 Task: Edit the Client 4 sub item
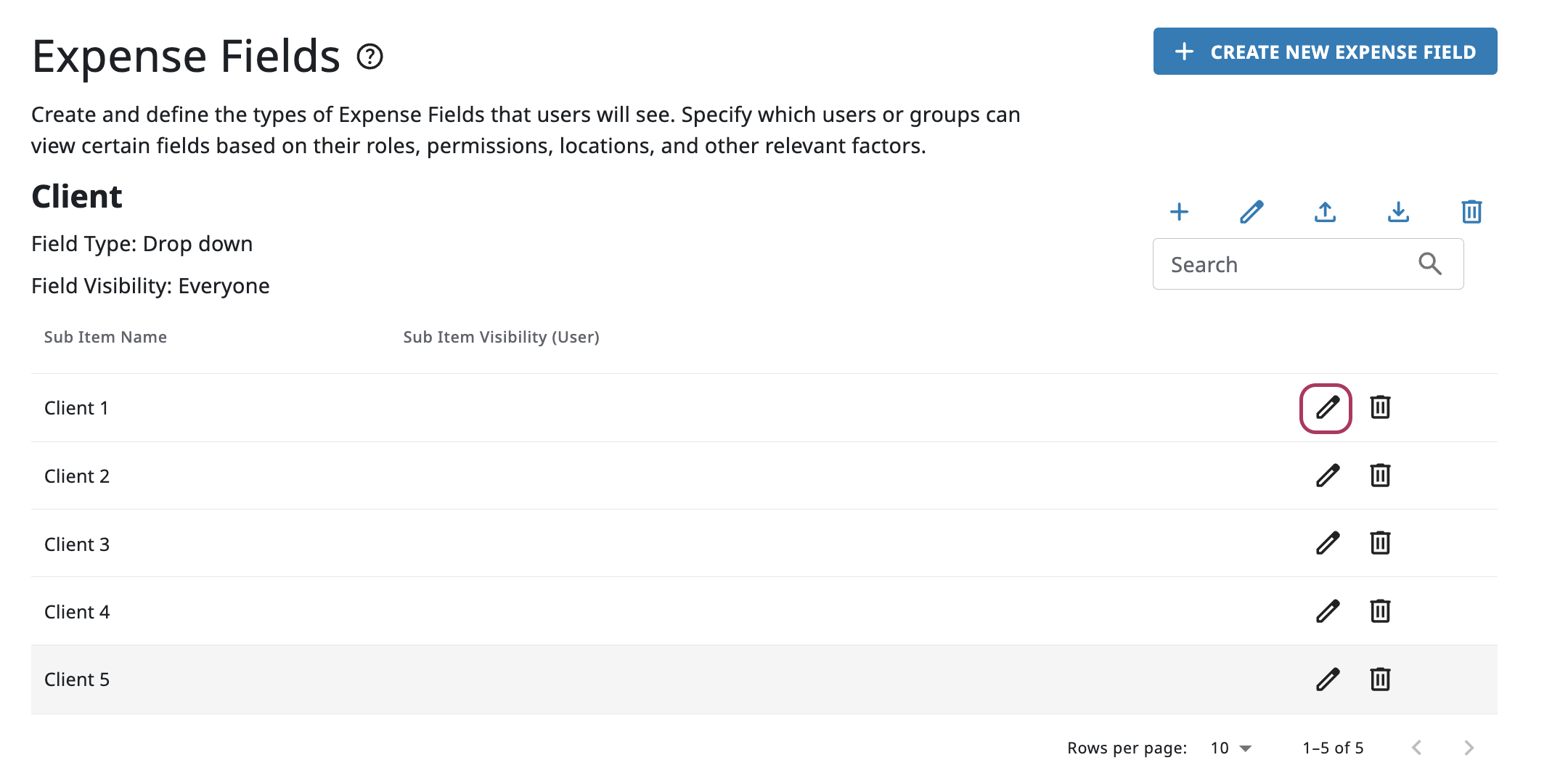coord(1328,611)
